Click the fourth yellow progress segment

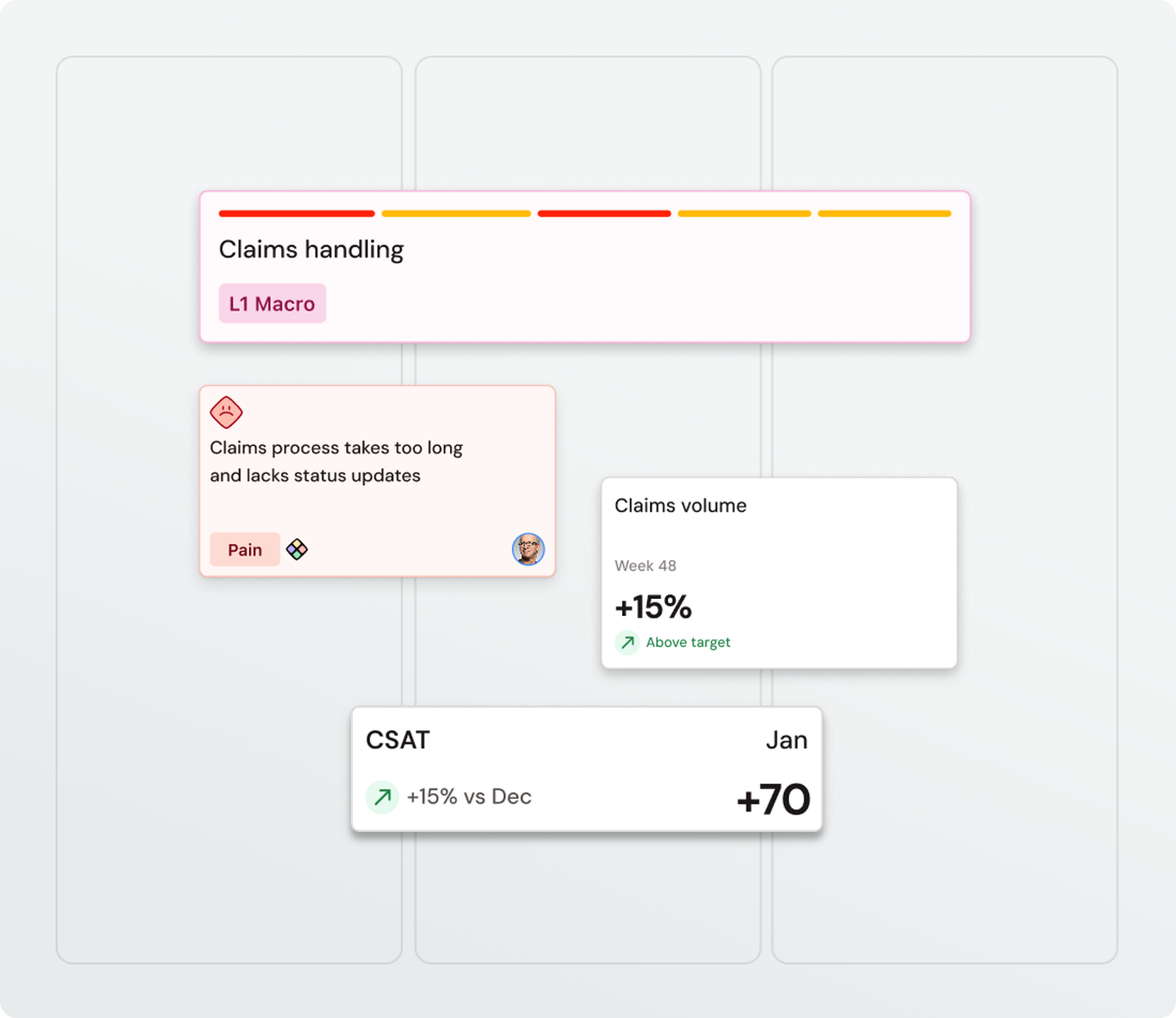tap(744, 214)
